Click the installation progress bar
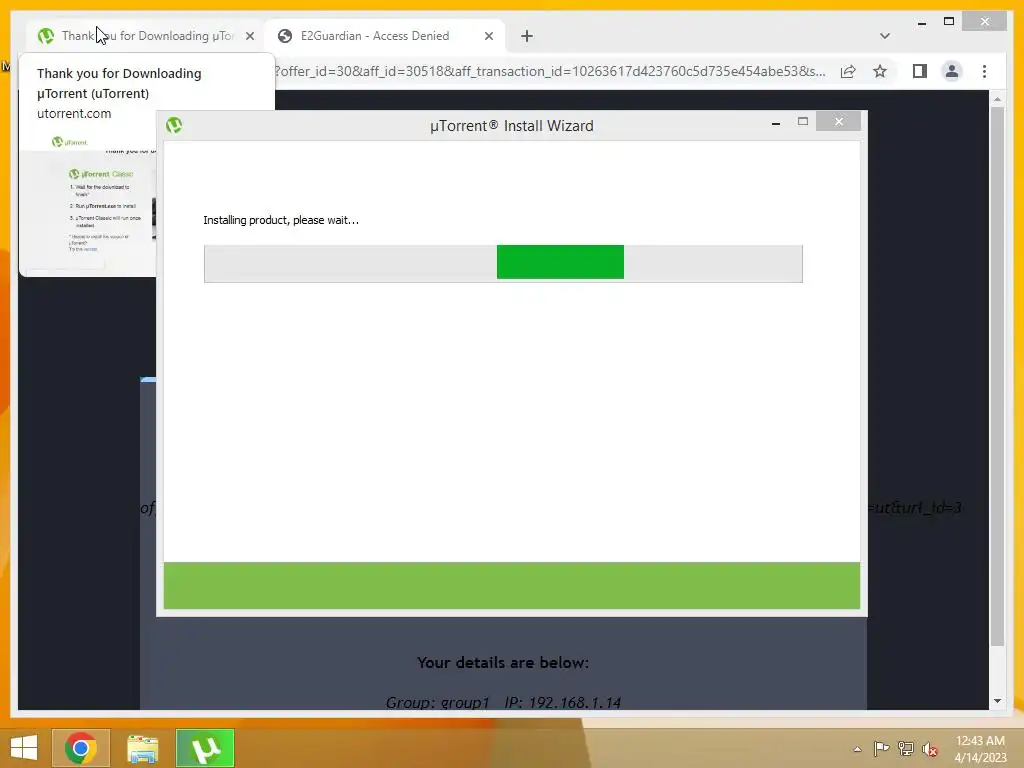The height and width of the screenshot is (768, 1024). (503, 263)
